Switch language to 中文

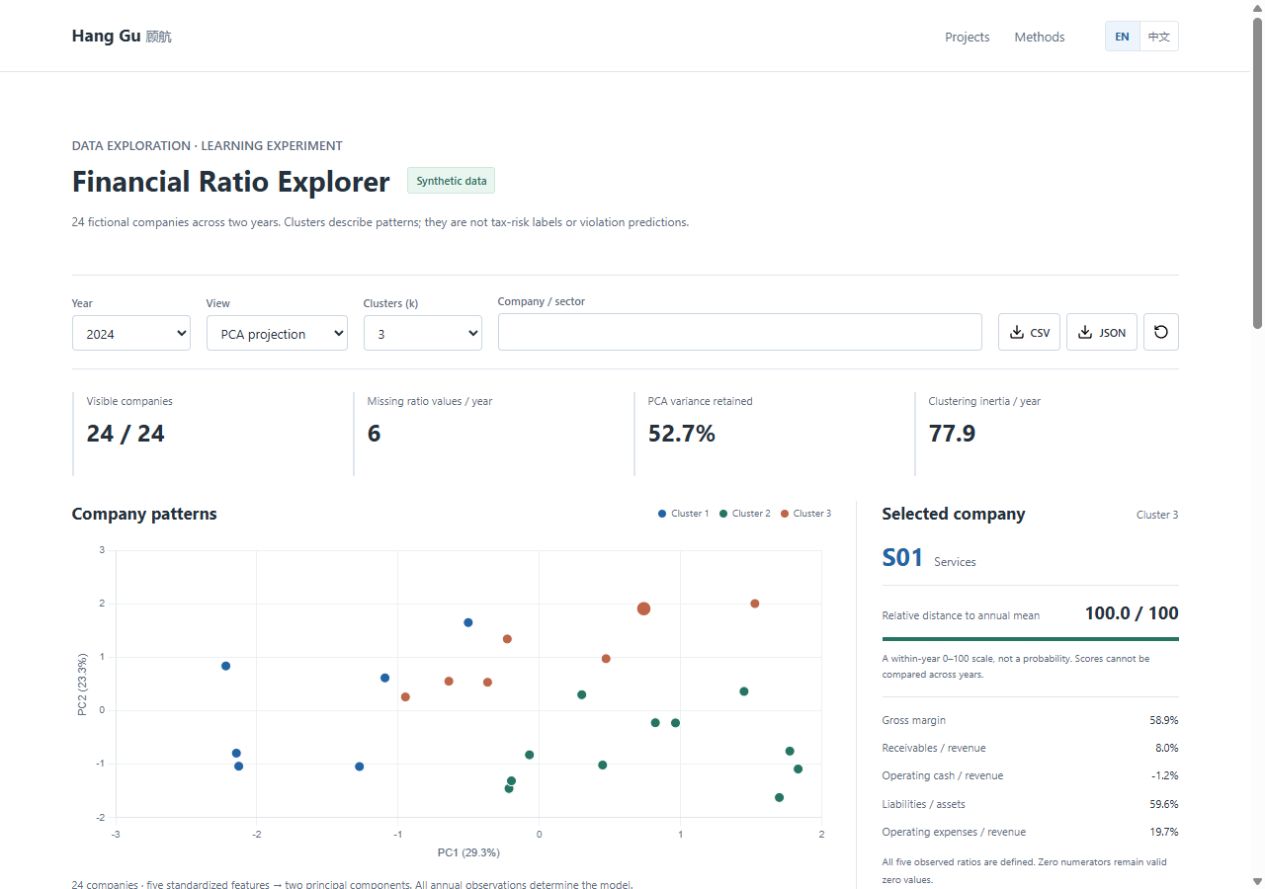click(1159, 37)
